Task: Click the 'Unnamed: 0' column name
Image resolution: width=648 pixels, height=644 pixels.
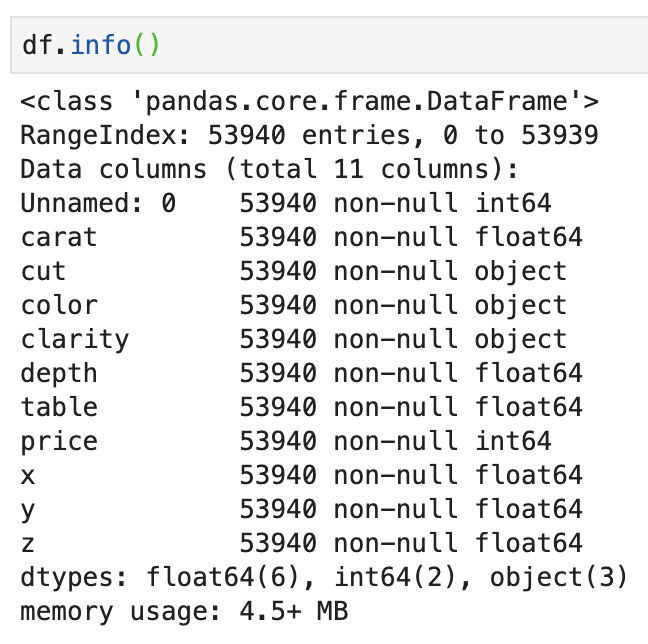Action: 98,203
